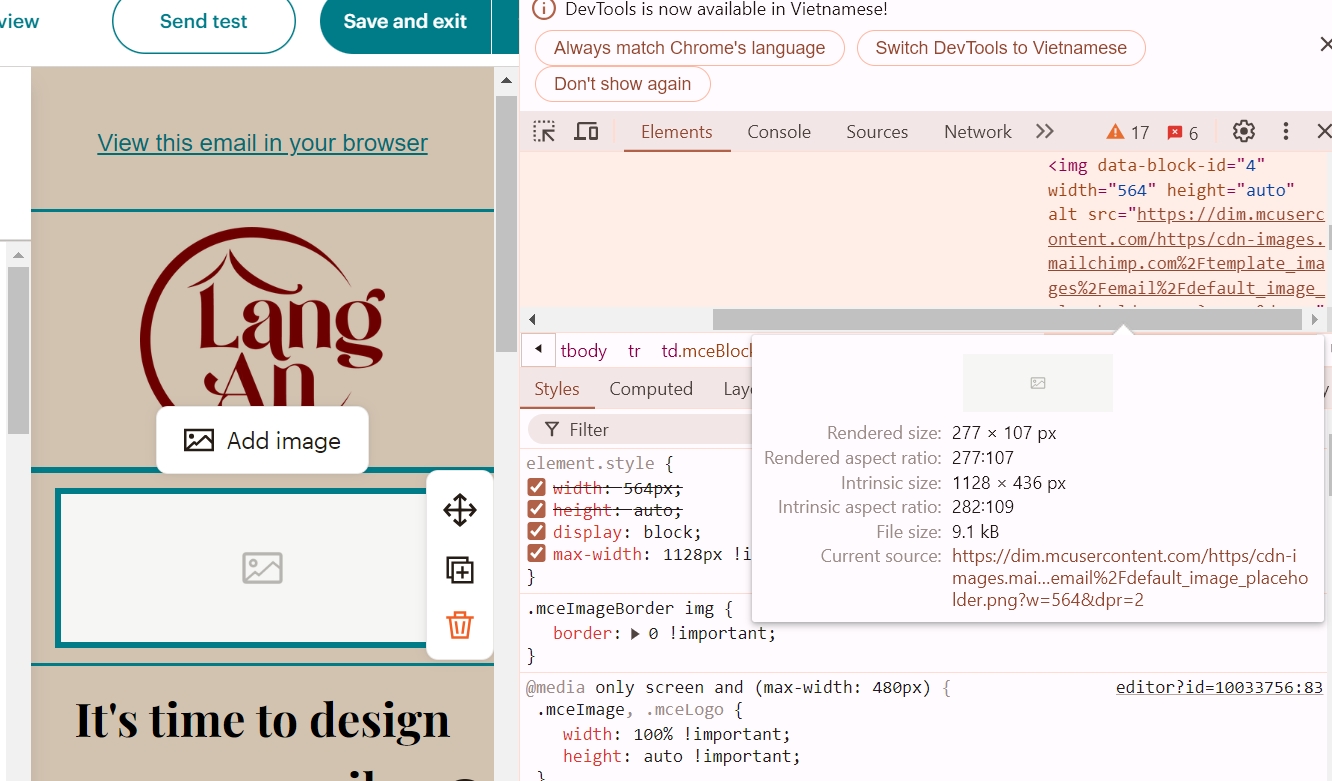Click the Send test button
The width and height of the screenshot is (1332, 781).
[204, 21]
